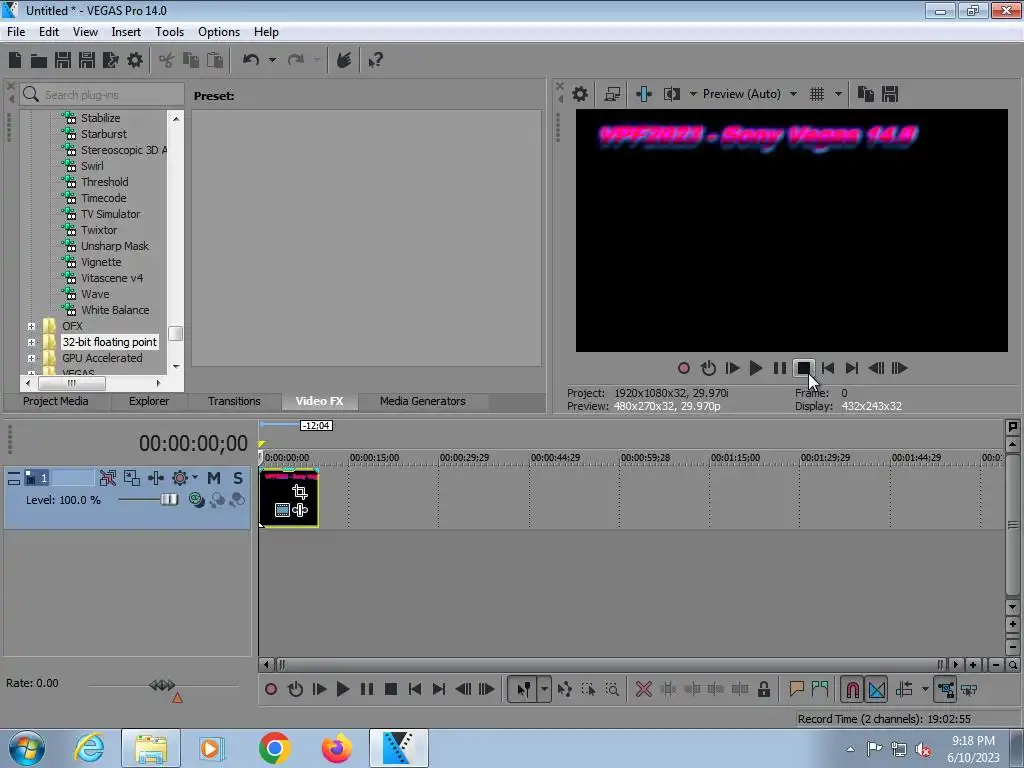
Task: Click Record in the timeline transport
Action: 271,690
